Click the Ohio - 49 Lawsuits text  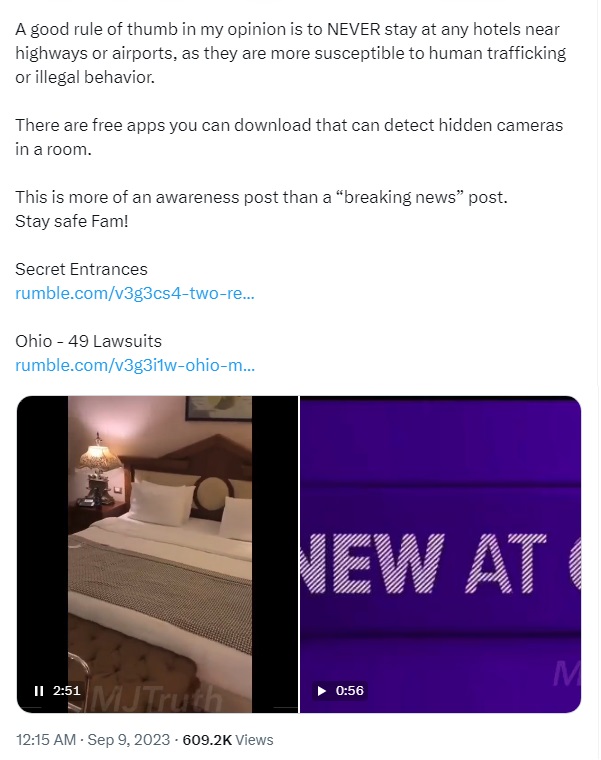[x=88, y=341]
